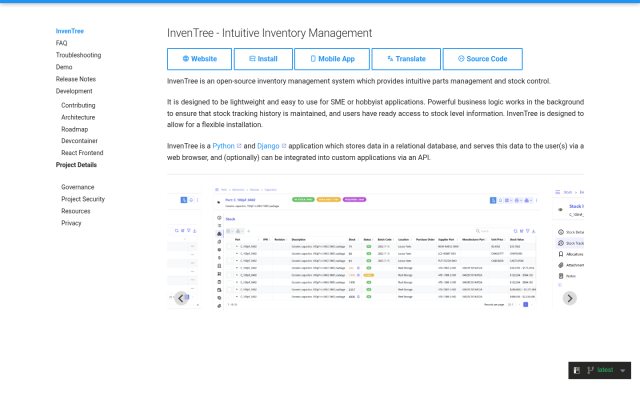The width and height of the screenshot is (640, 400).
Task: Click the Translate button
Action: coord(406,59)
